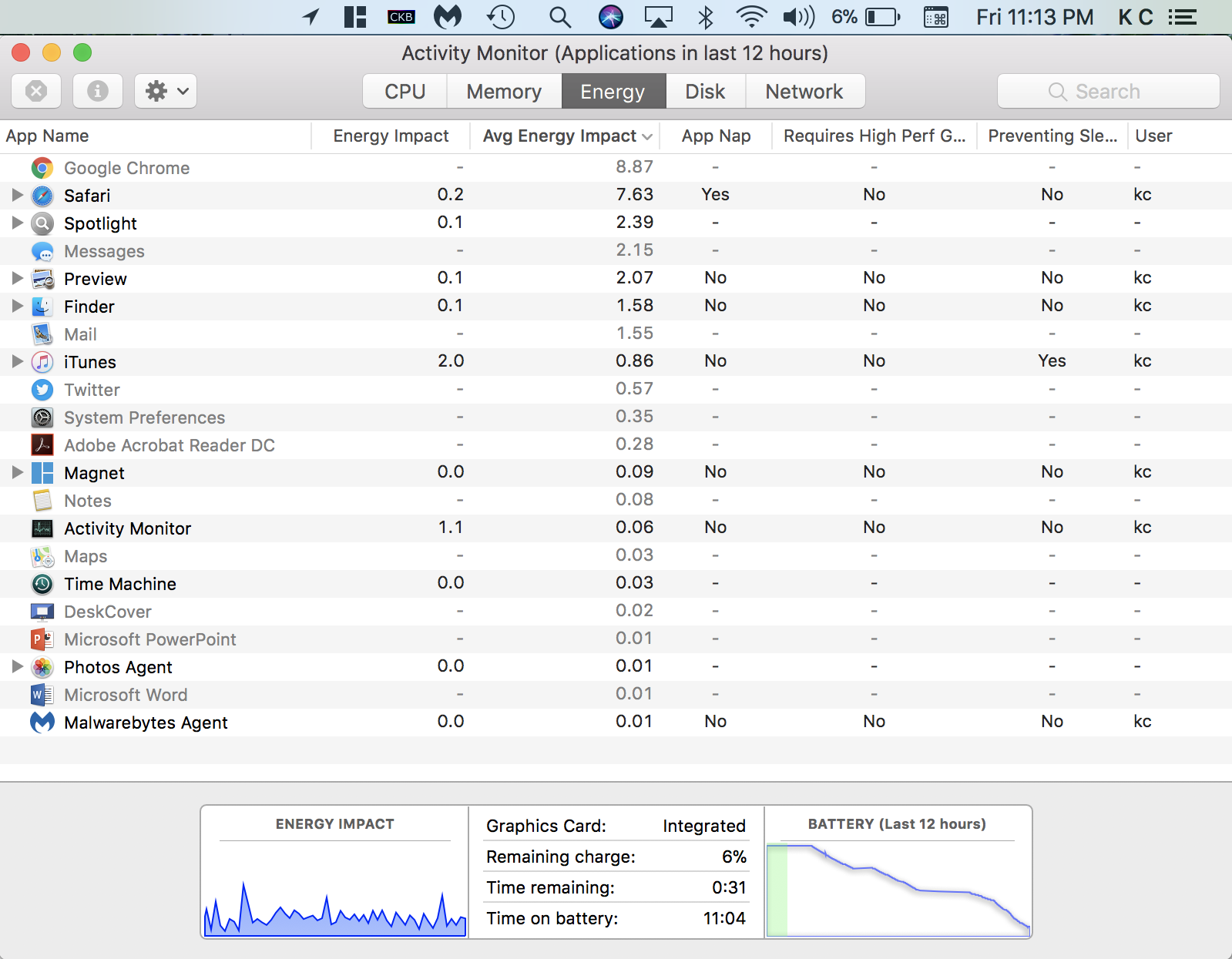
Task: Sort by the App Name column header
Action: pyautogui.click(x=156, y=136)
